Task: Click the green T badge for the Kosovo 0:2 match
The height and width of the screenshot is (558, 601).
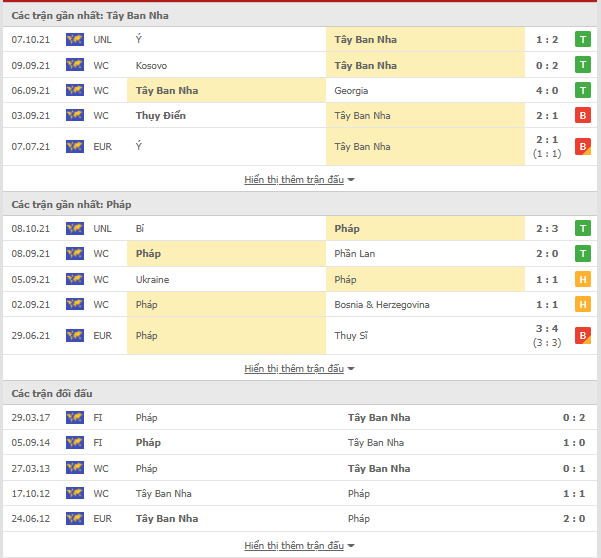Action: [583, 65]
